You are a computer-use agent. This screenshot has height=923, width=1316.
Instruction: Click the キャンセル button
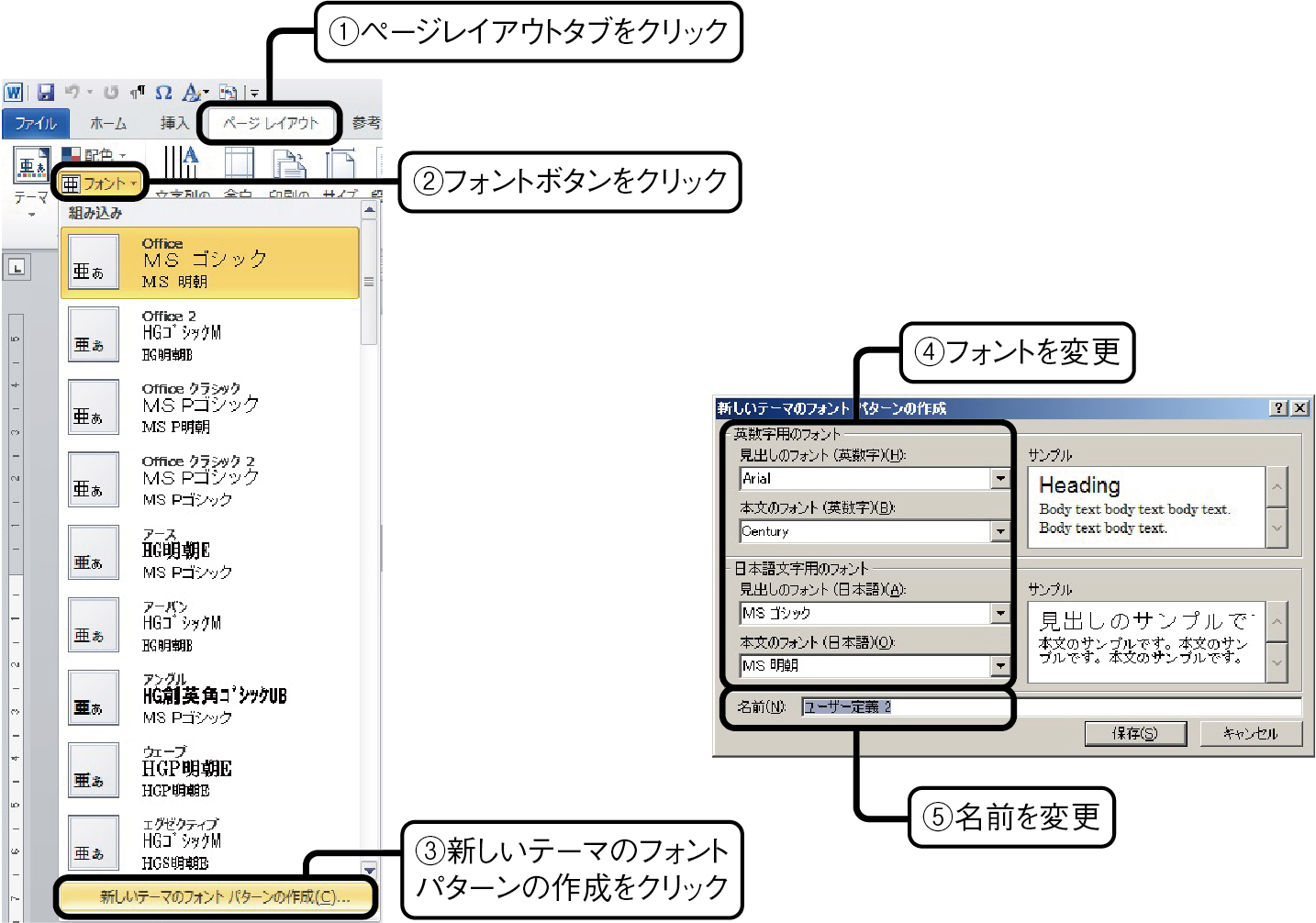point(1250,733)
